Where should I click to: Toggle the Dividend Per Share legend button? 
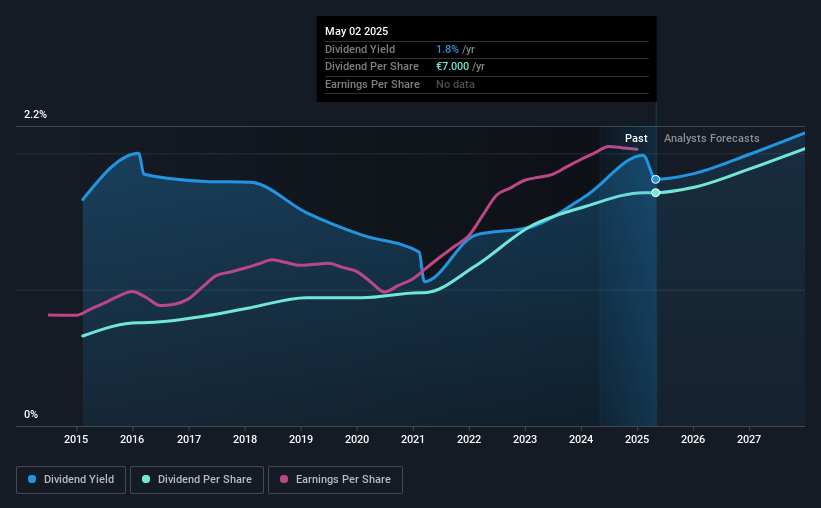(197, 480)
